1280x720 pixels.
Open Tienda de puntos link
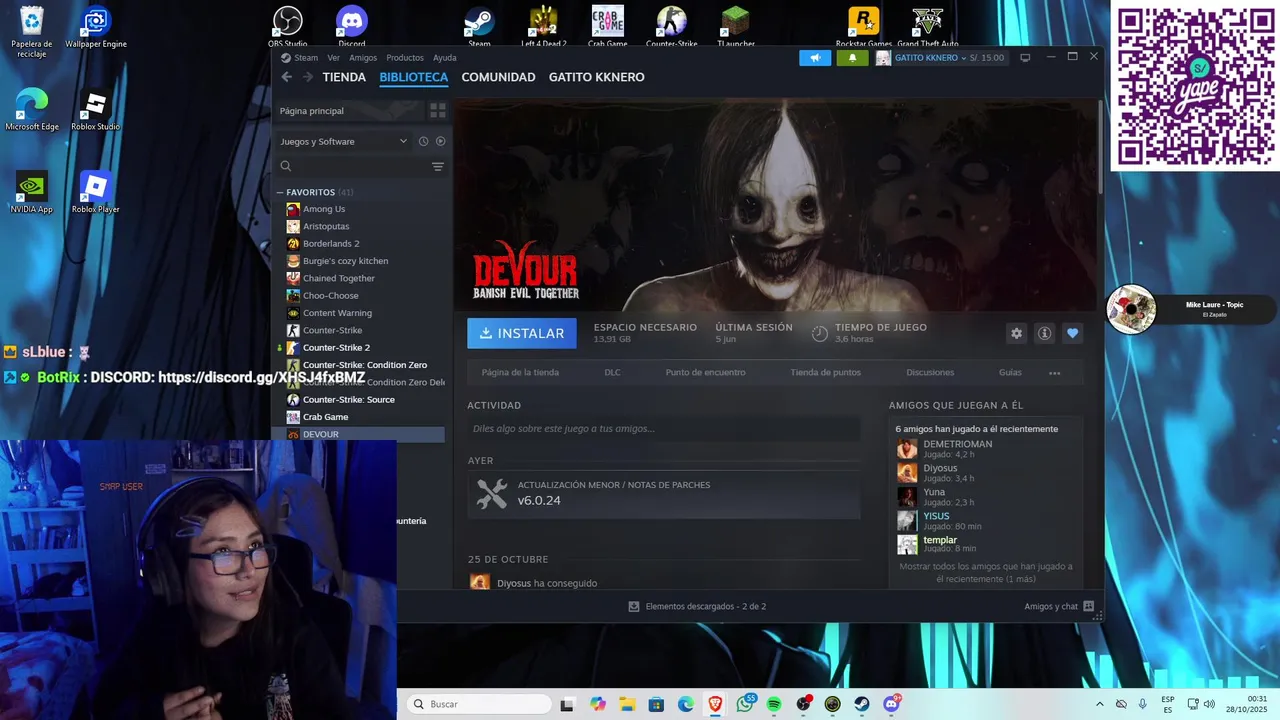(825, 372)
